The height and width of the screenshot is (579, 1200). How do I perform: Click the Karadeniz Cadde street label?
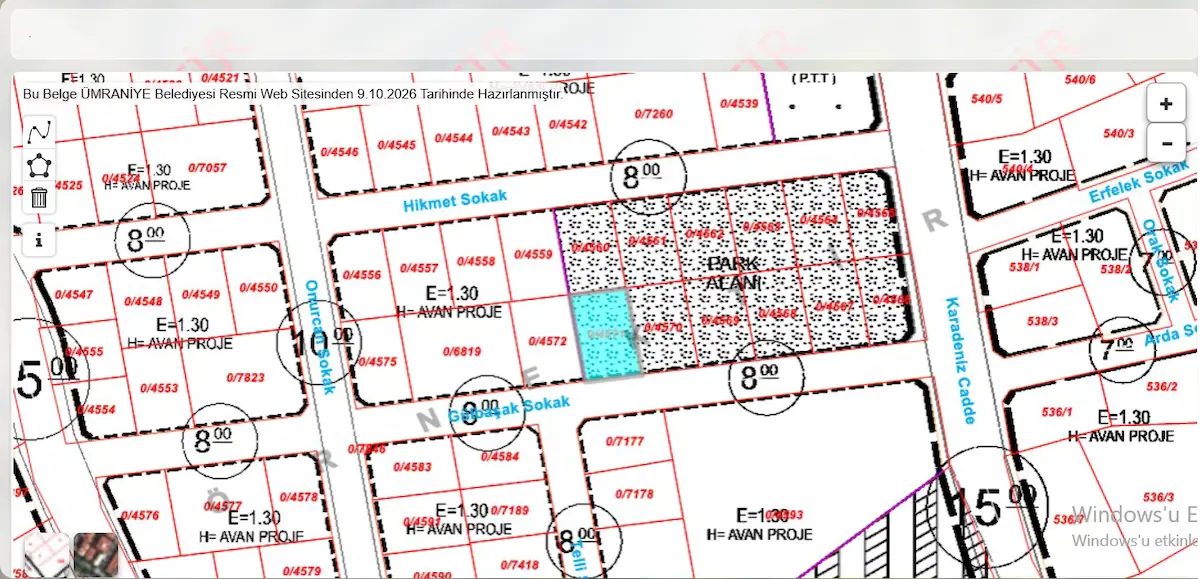pos(958,361)
